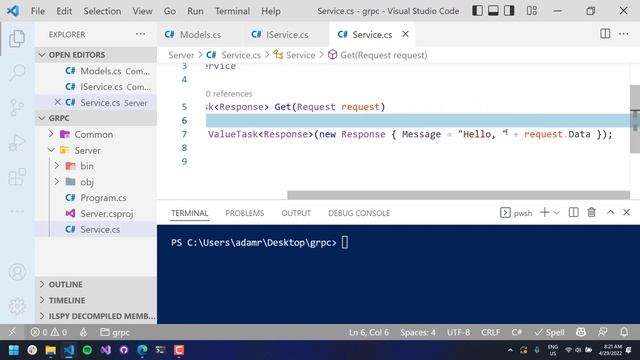Close Service.cs in Open Editors list
Image resolution: width=640 pixels, height=360 pixels.
[x=58, y=102]
